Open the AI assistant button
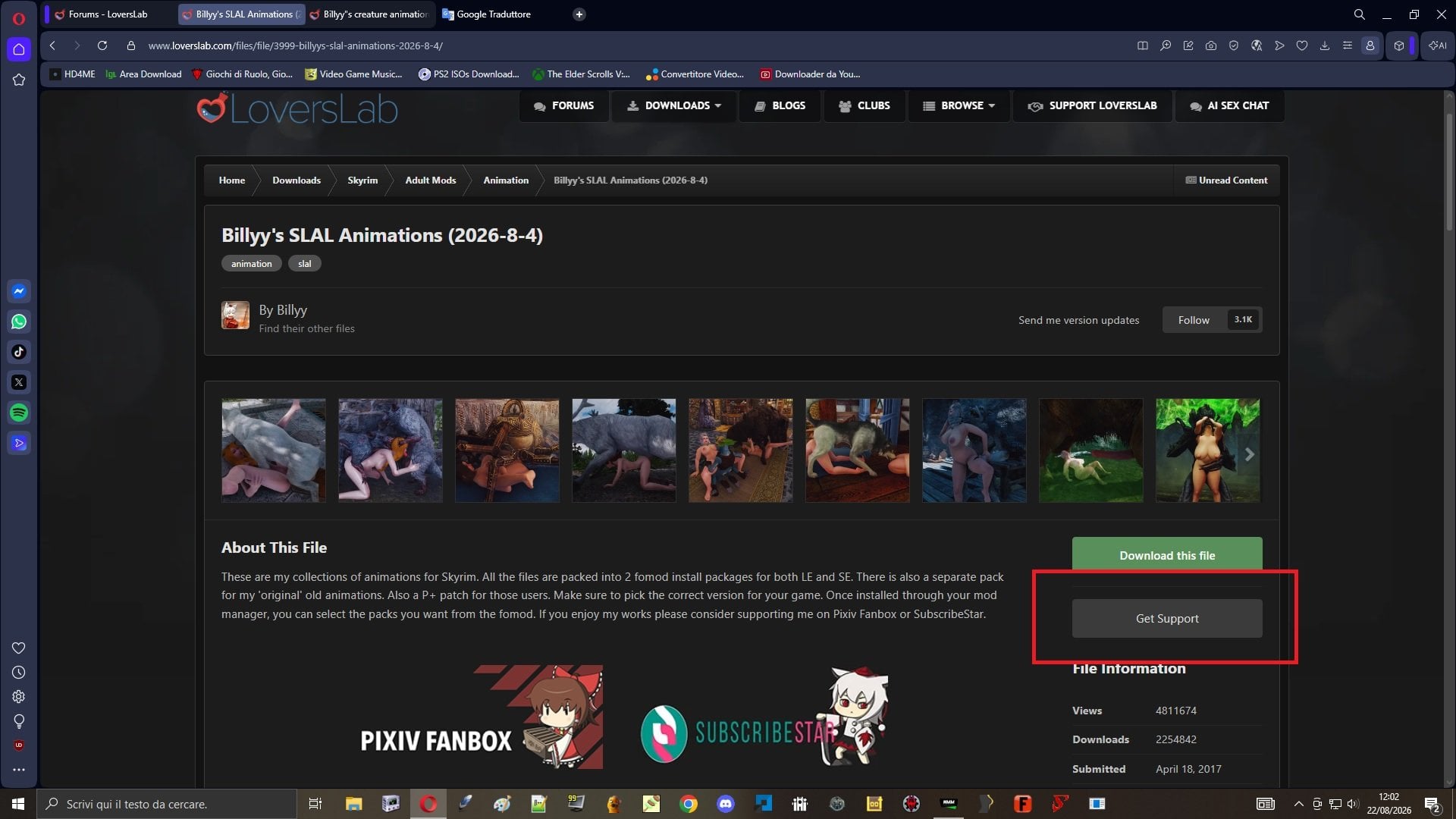This screenshot has width=1456, height=819. point(1438,45)
